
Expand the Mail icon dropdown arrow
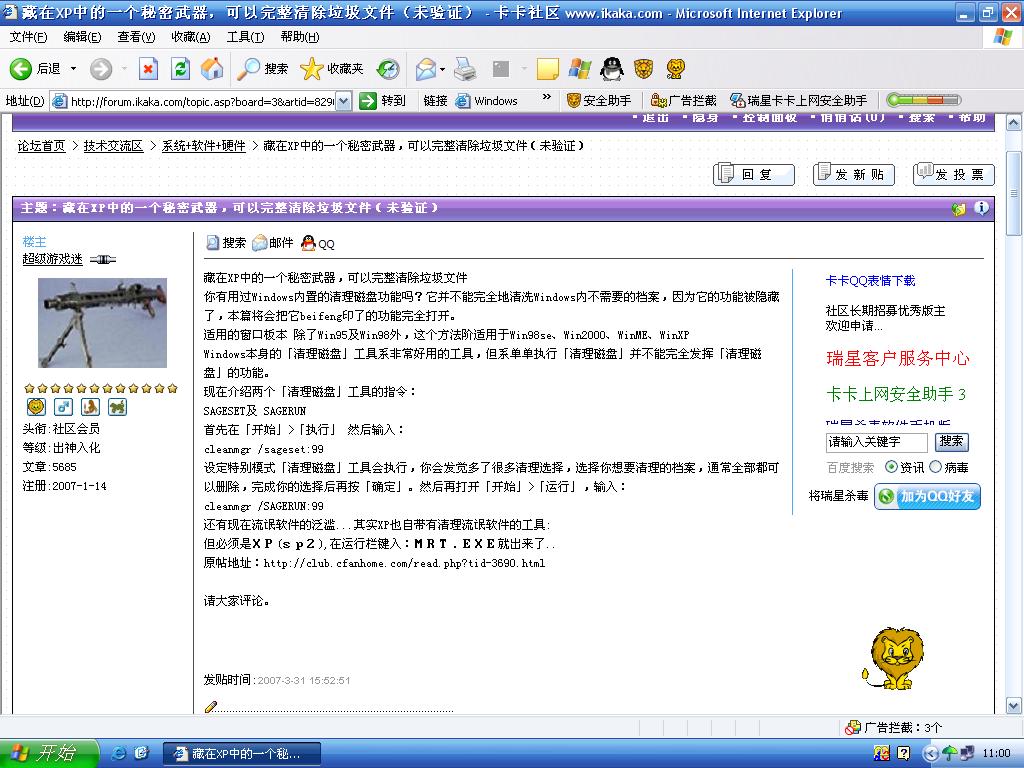point(441,68)
